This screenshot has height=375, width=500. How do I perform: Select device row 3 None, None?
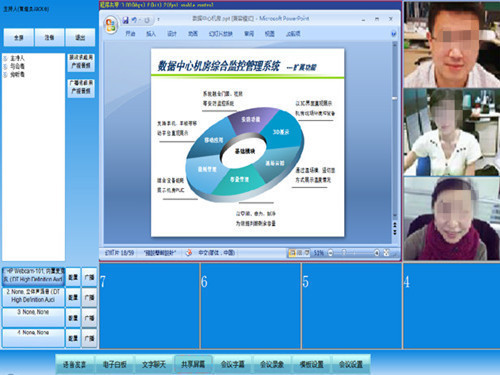click(x=33, y=317)
